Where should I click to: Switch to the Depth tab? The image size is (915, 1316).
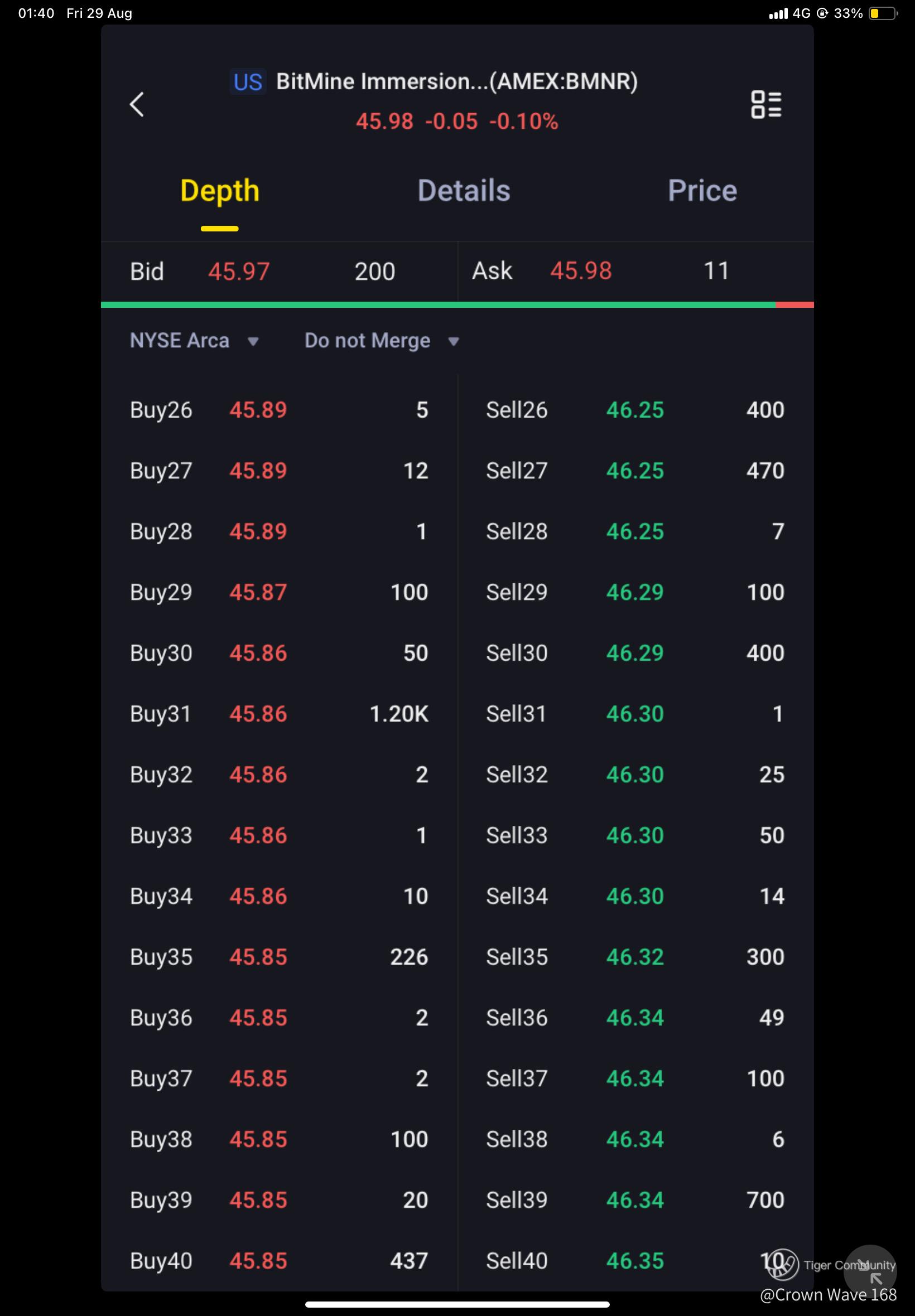tap(220, 191)
